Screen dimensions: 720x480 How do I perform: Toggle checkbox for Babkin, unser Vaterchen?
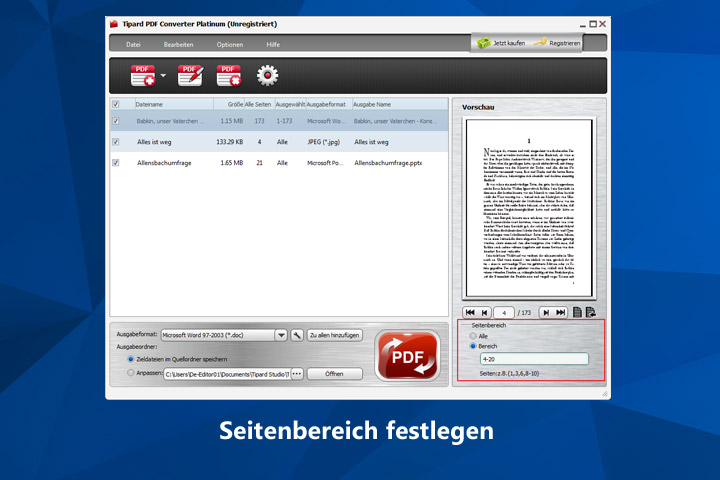click(116, 121)
